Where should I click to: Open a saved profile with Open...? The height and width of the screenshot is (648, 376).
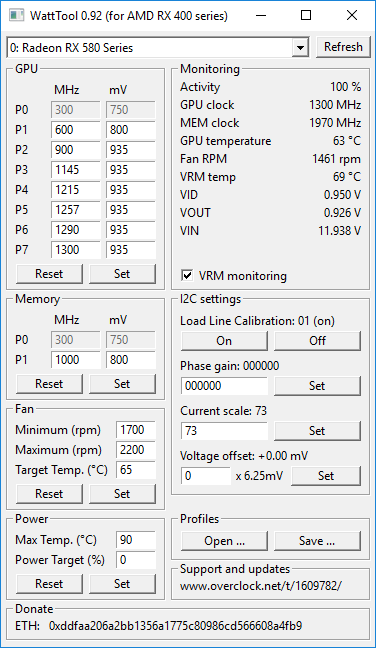click(224, 541)
